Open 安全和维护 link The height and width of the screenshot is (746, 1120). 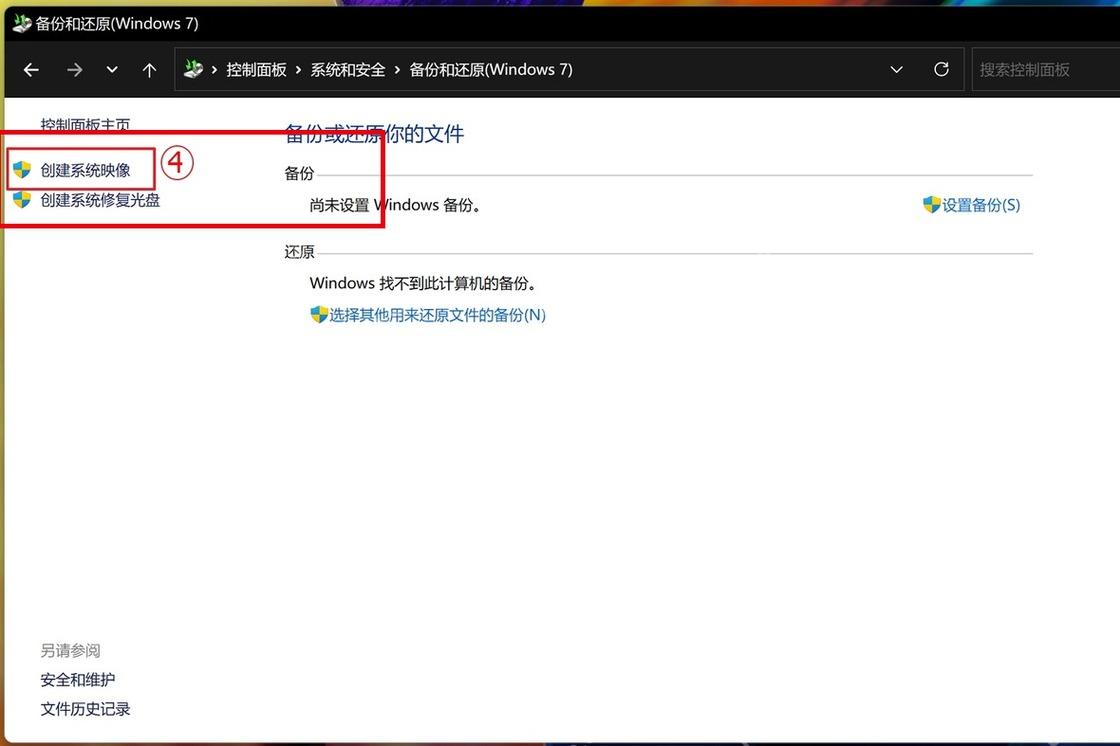coord(78,680)
